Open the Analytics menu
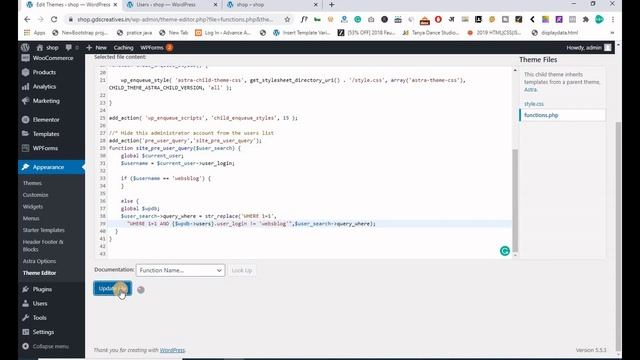This screenshot has width=640, height=360. pyautogui.click(x=51, y=87)
